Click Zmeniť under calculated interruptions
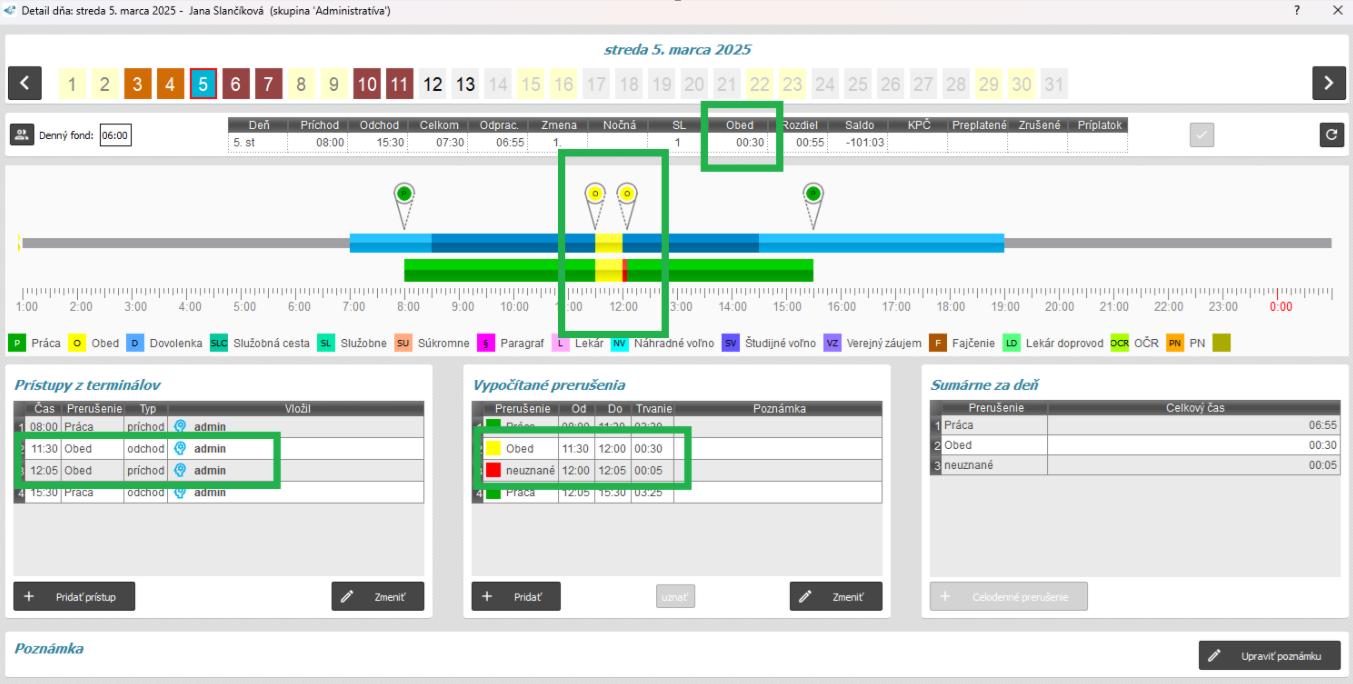 pyautogui.click(x=835, y=596)
